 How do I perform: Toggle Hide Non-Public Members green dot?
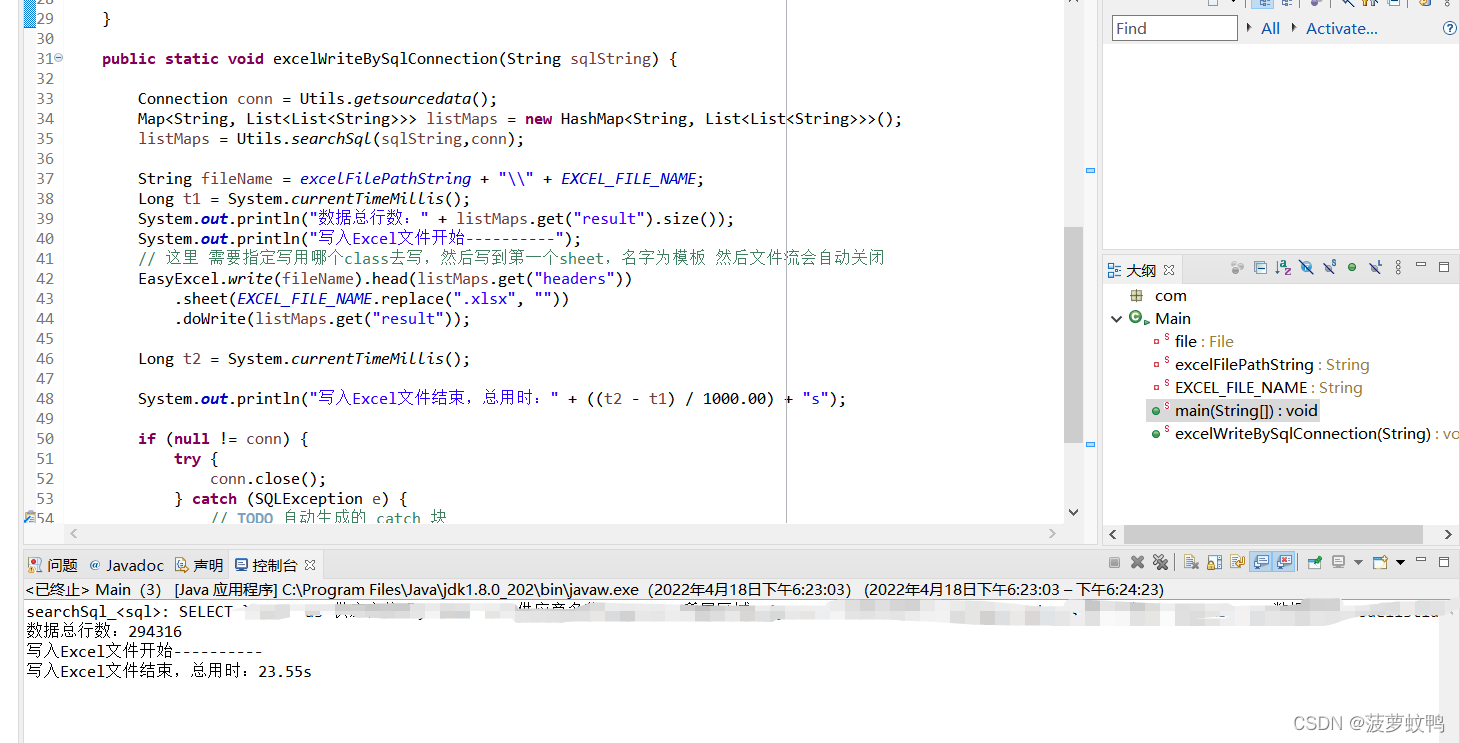coord(1352,267)
